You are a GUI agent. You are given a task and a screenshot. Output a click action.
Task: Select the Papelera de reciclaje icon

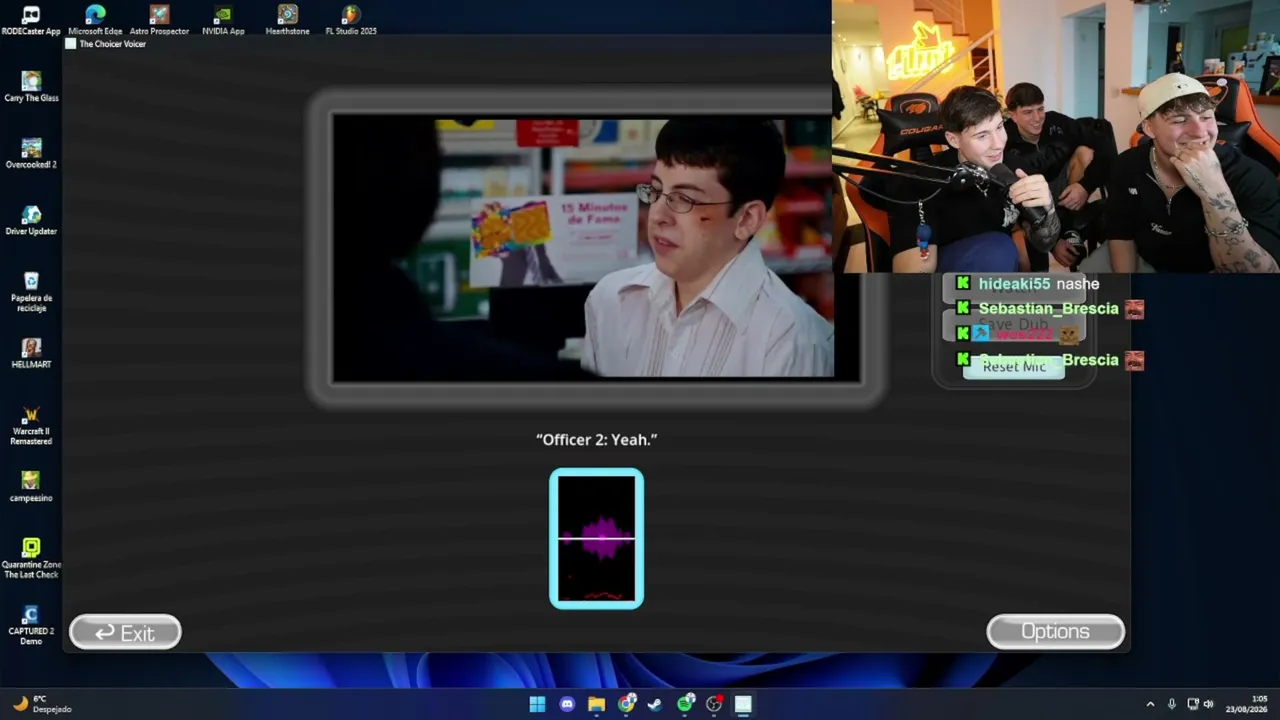click(31, 292)
